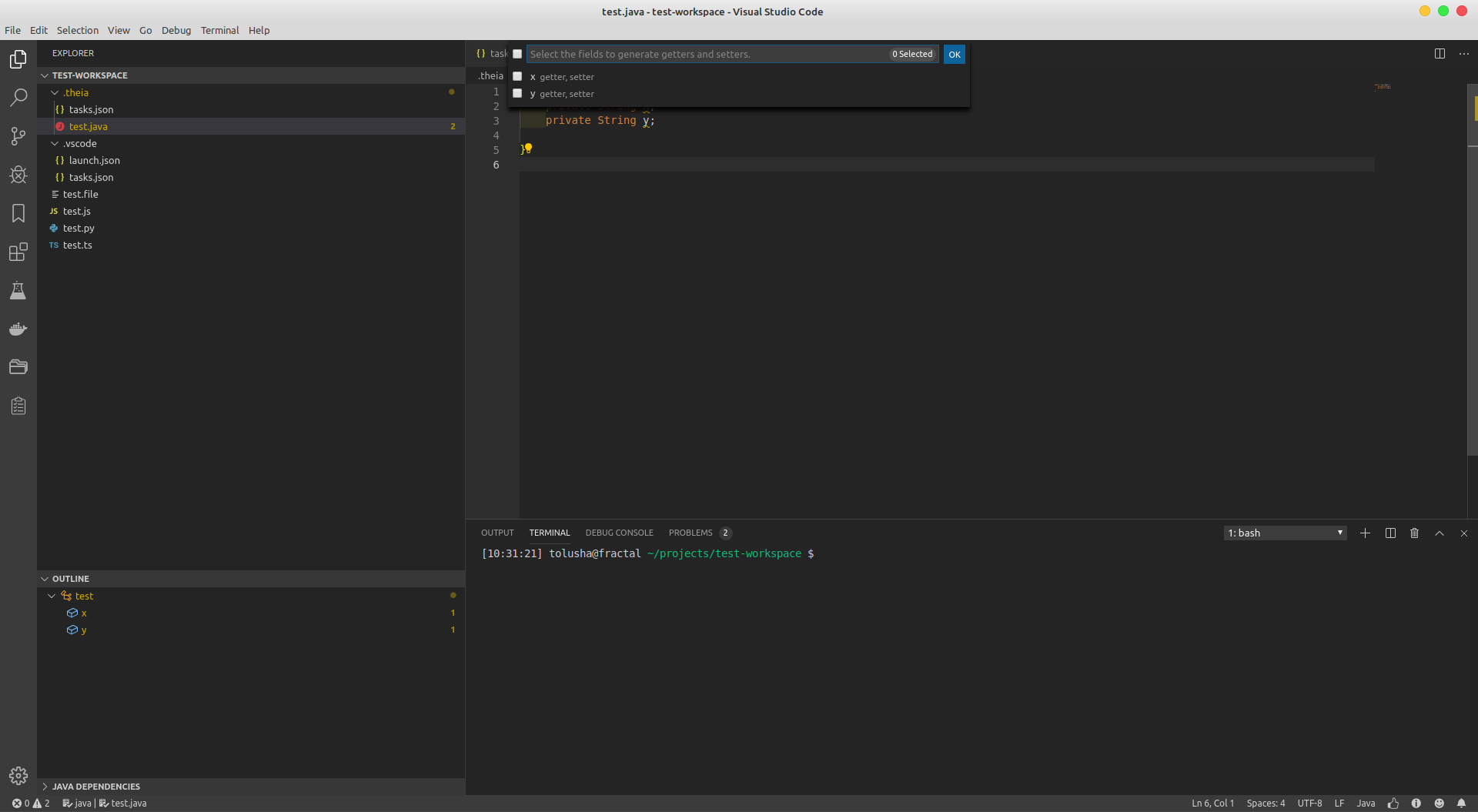Open the 1: bash terminal dropdown
The image size is (1478, 812).
(1284, 532)
